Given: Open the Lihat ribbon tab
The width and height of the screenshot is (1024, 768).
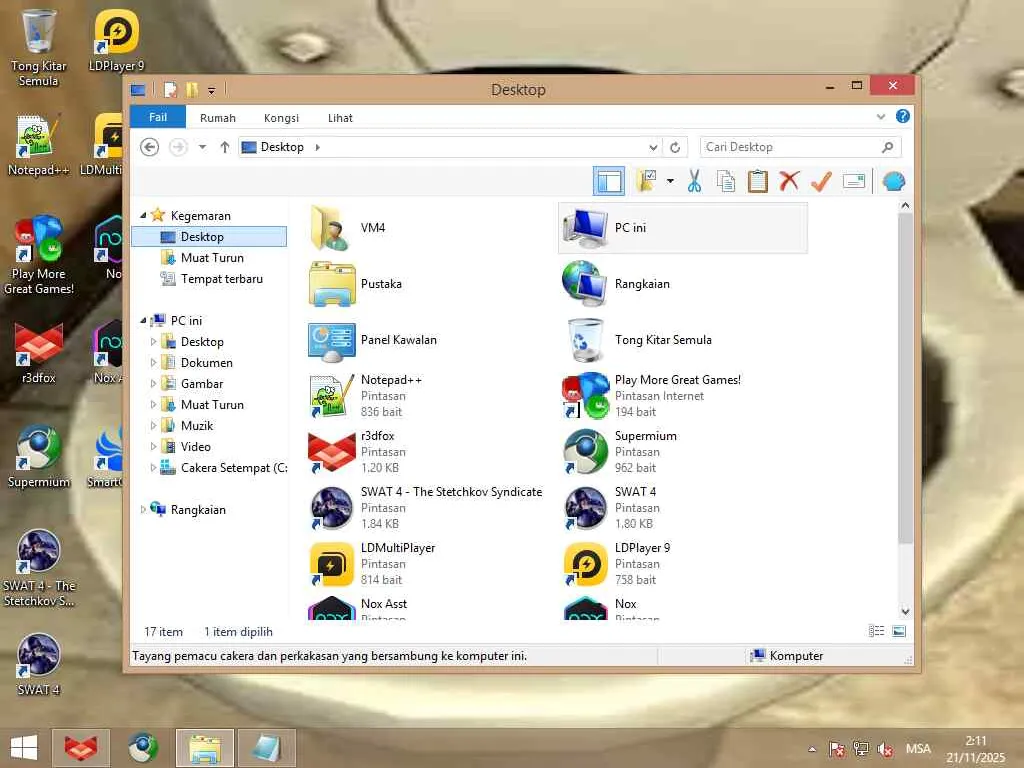Looking at the screenshot, I should (340, 118).
